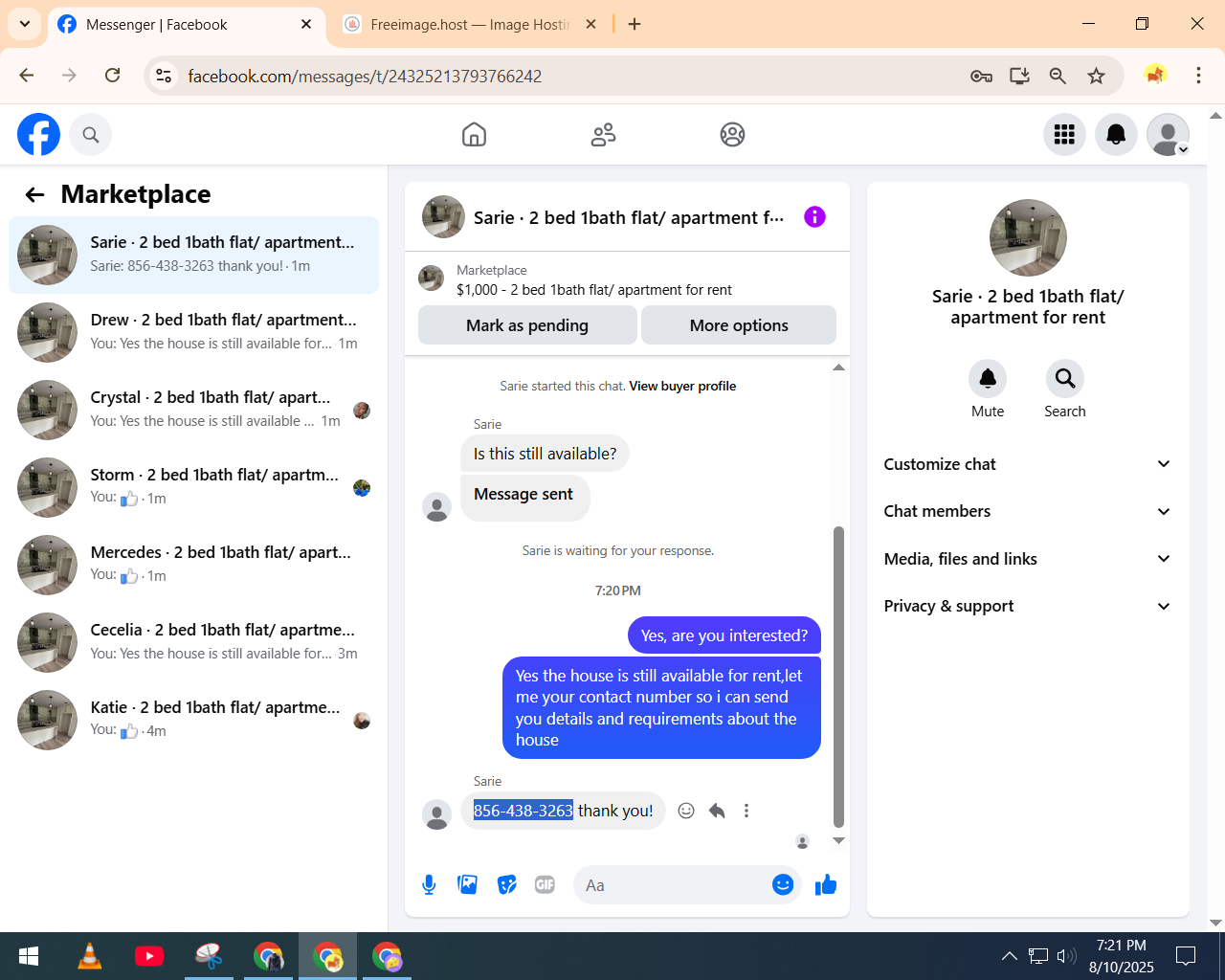Image resolution: width=1225 pixels, height=980 pixels.
Task: Choose a sticker icon
Action: [x=507, y=885]
